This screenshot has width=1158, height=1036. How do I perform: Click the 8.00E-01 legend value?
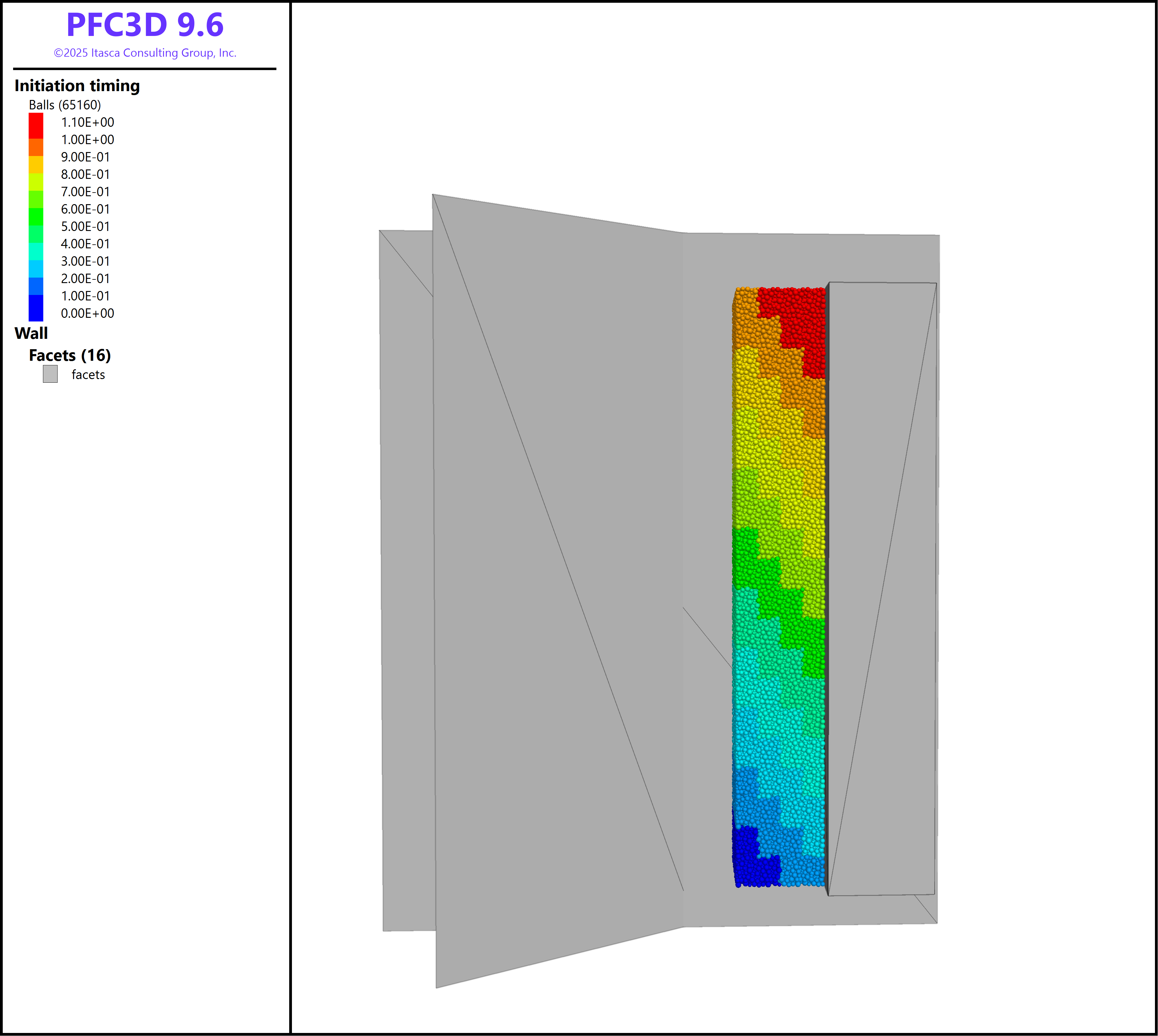tap(85, 174)
